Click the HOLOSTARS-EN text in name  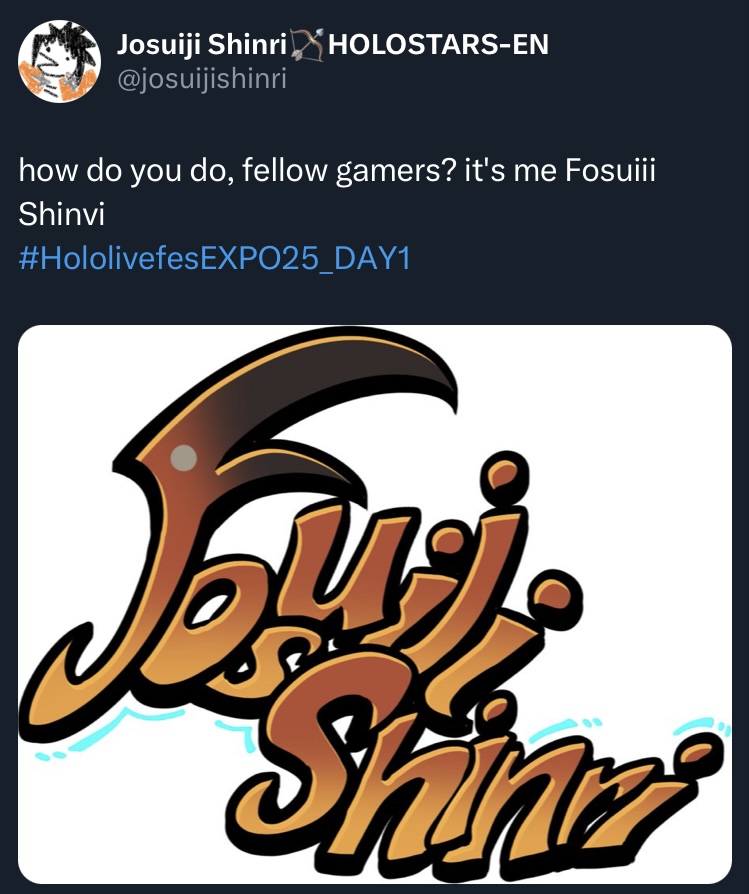438,45
